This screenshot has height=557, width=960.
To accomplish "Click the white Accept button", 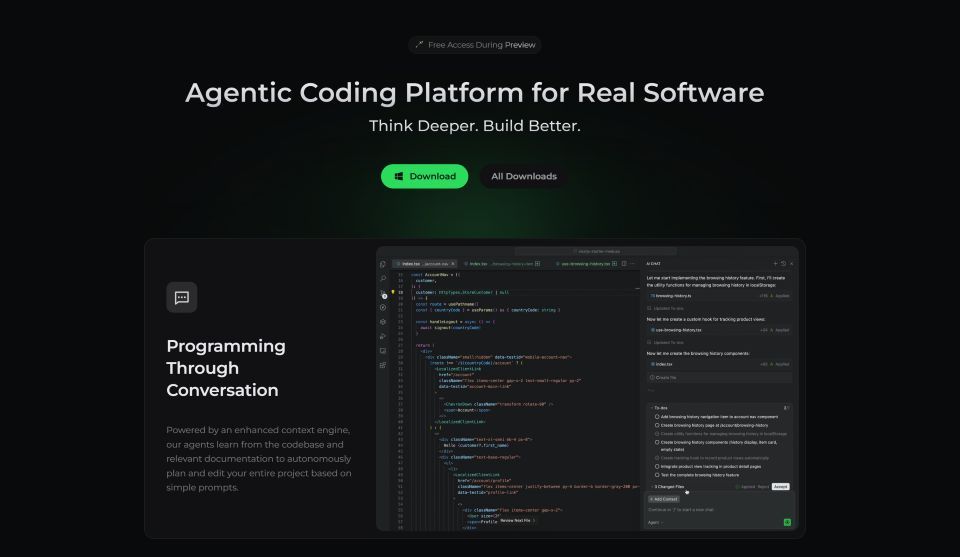I will (781, 487).
